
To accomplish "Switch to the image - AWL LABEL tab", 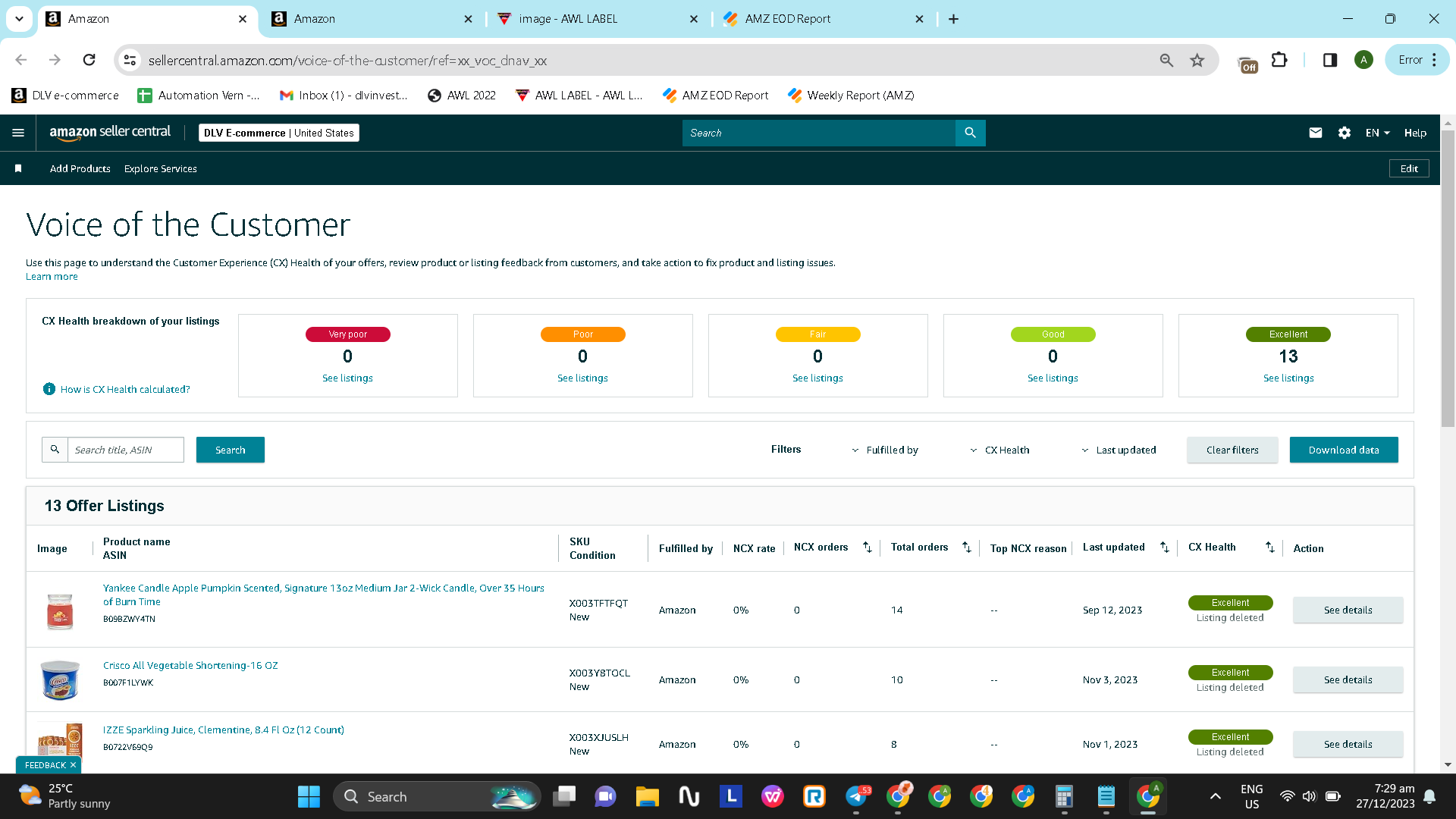I will coord(598,19).
